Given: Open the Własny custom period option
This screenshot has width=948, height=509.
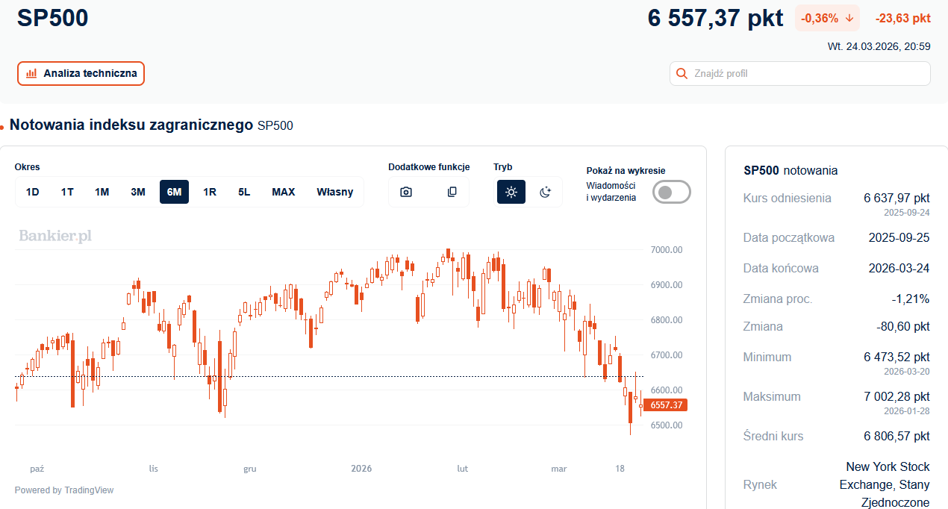Looking at the screenshot, I should 334,192.
